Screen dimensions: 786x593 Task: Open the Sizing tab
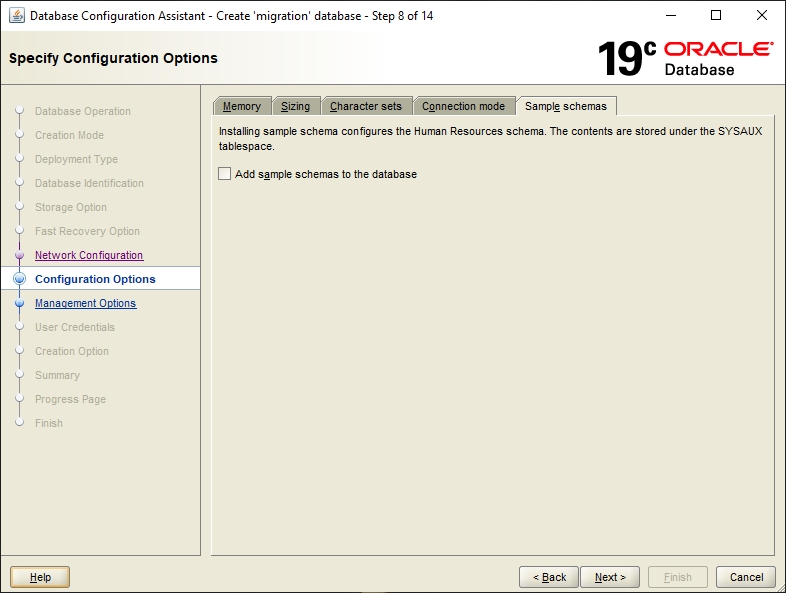coord(295,106)
